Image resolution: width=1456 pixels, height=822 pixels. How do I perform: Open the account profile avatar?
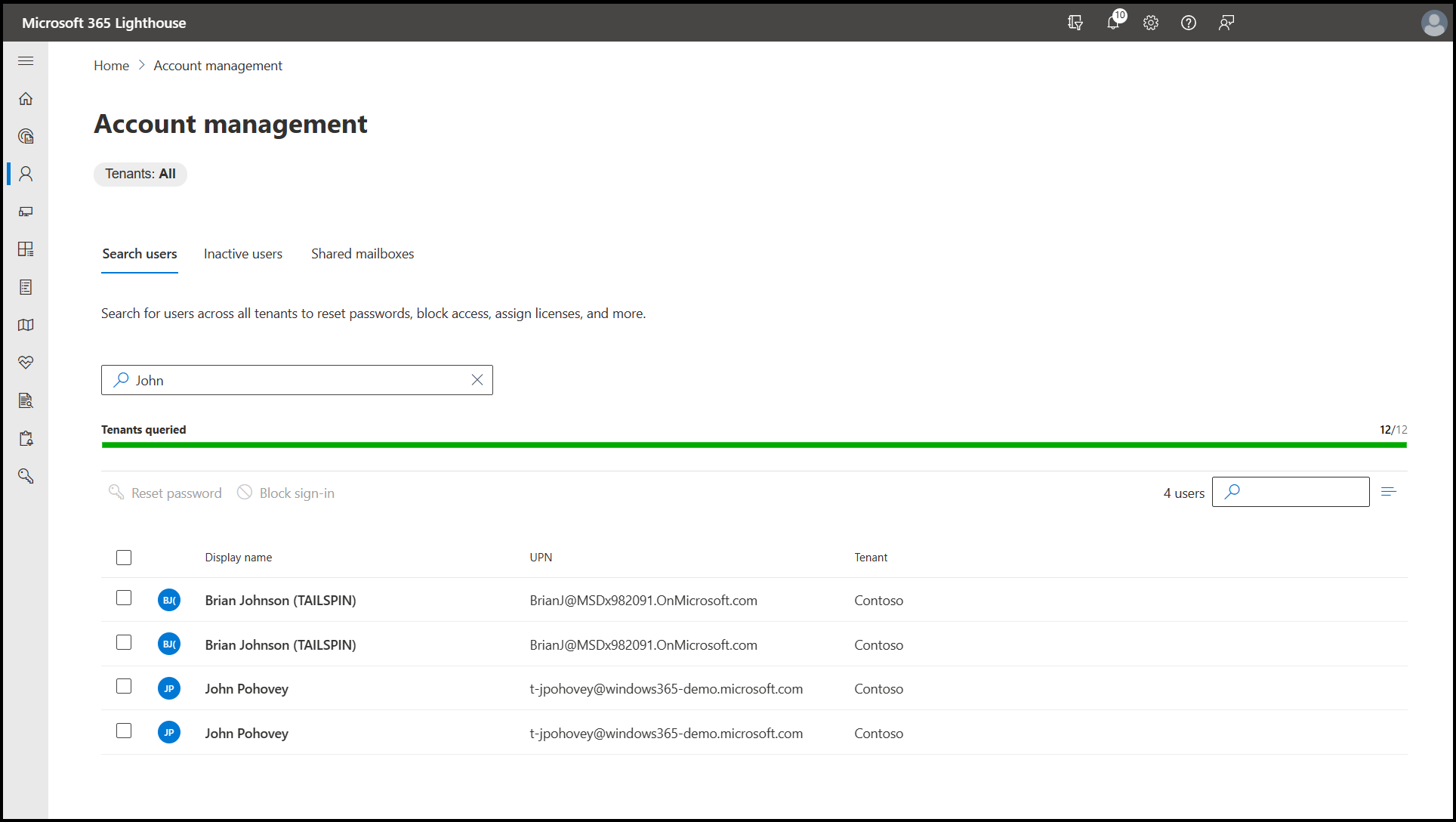coord(1433,23)
